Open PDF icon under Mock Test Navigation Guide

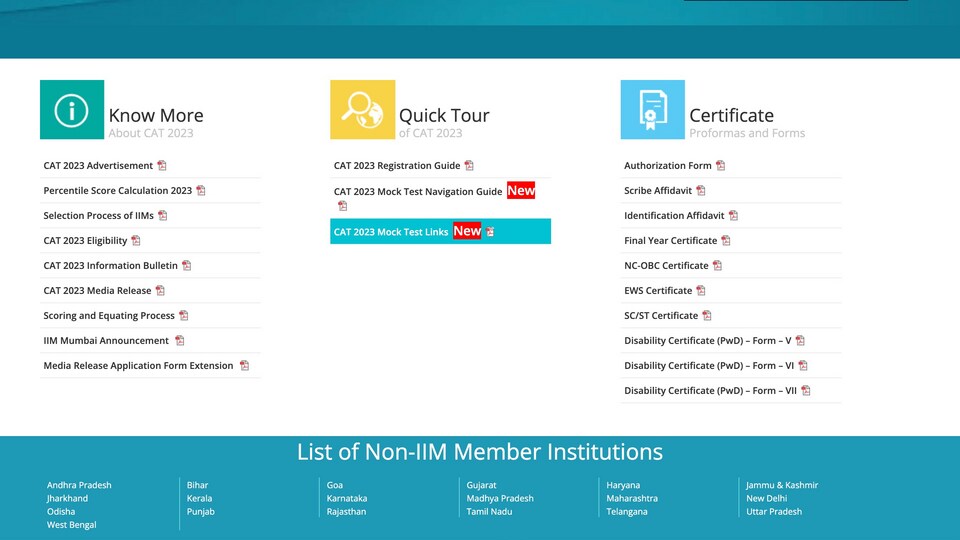pos(343,206)
